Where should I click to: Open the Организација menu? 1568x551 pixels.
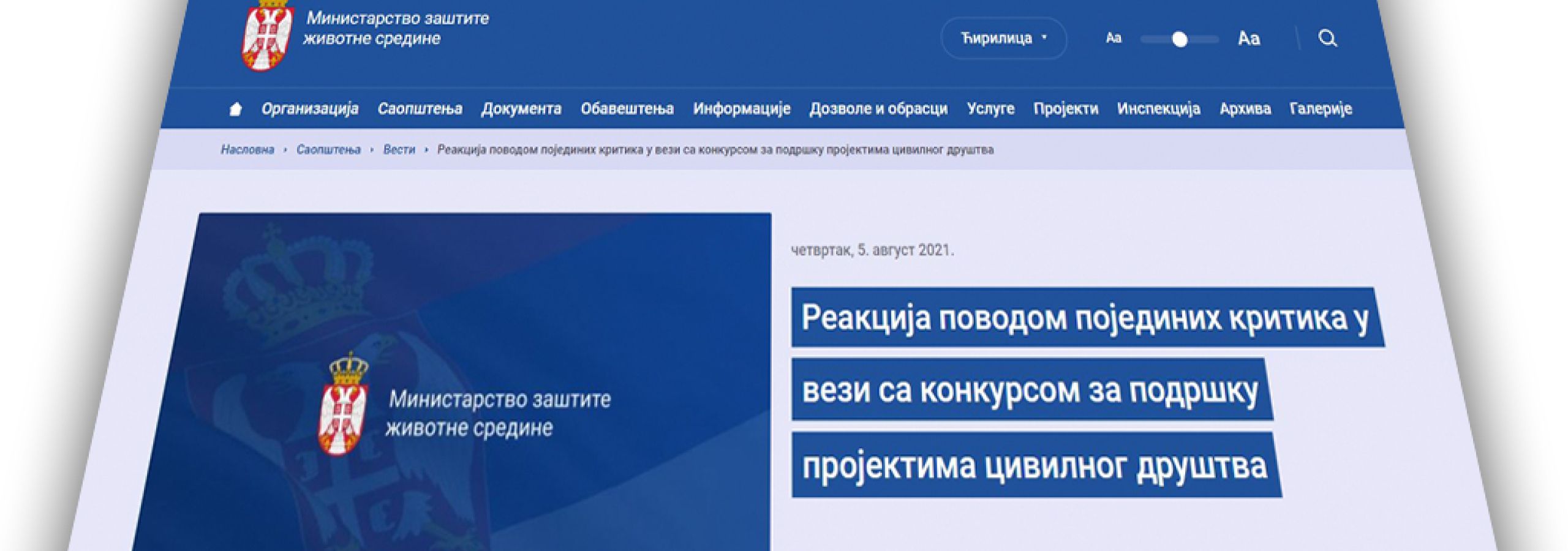pos(310,109)
